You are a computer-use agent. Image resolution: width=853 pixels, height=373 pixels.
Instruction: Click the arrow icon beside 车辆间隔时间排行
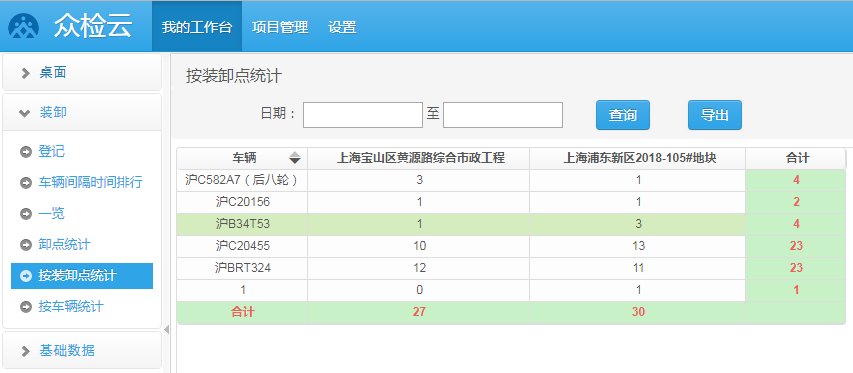tap(26, 183)
